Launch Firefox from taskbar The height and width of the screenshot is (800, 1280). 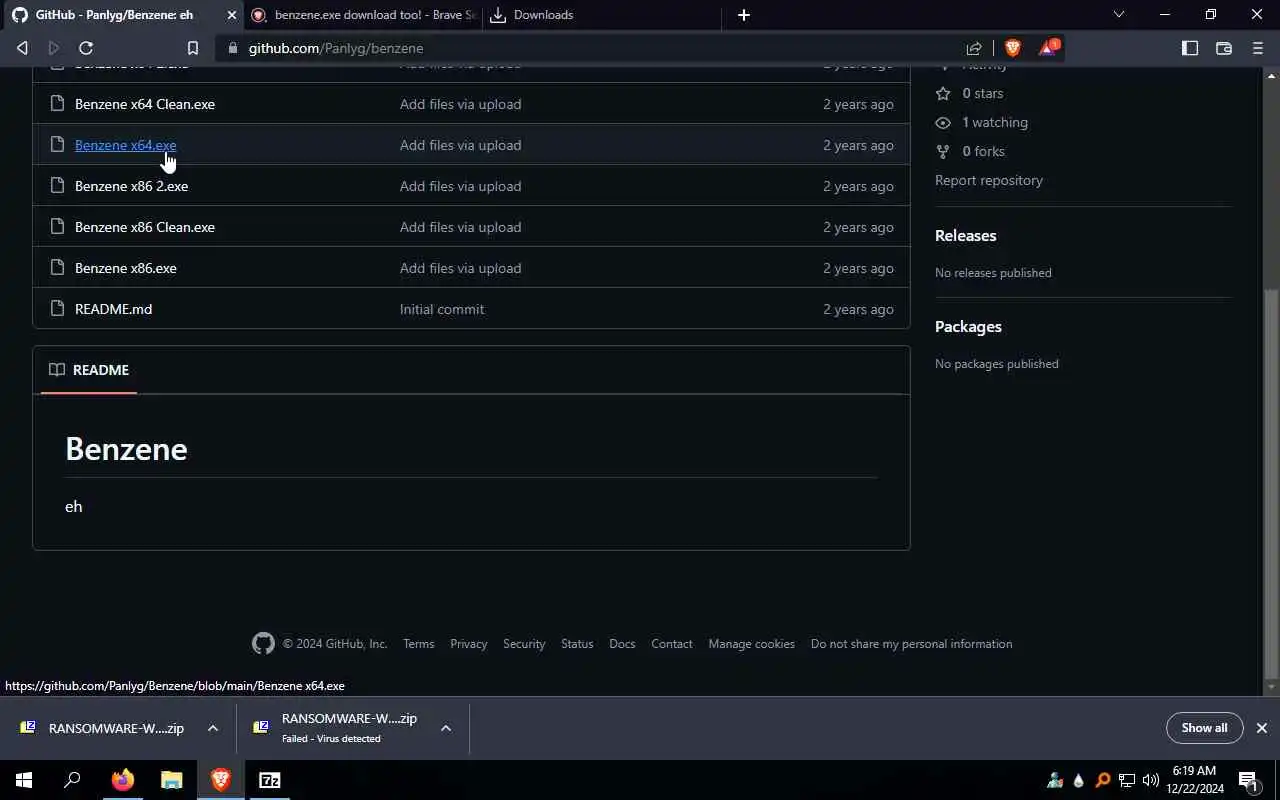122,780
